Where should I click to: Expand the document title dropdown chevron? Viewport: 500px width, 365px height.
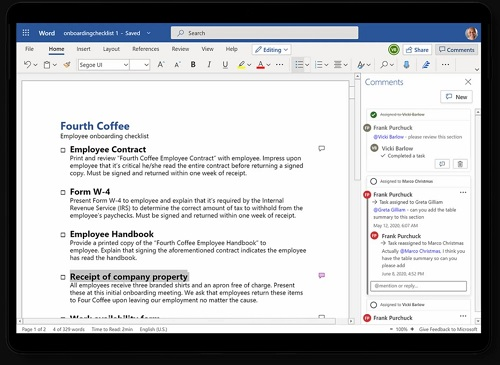click(x=148, y=33)
